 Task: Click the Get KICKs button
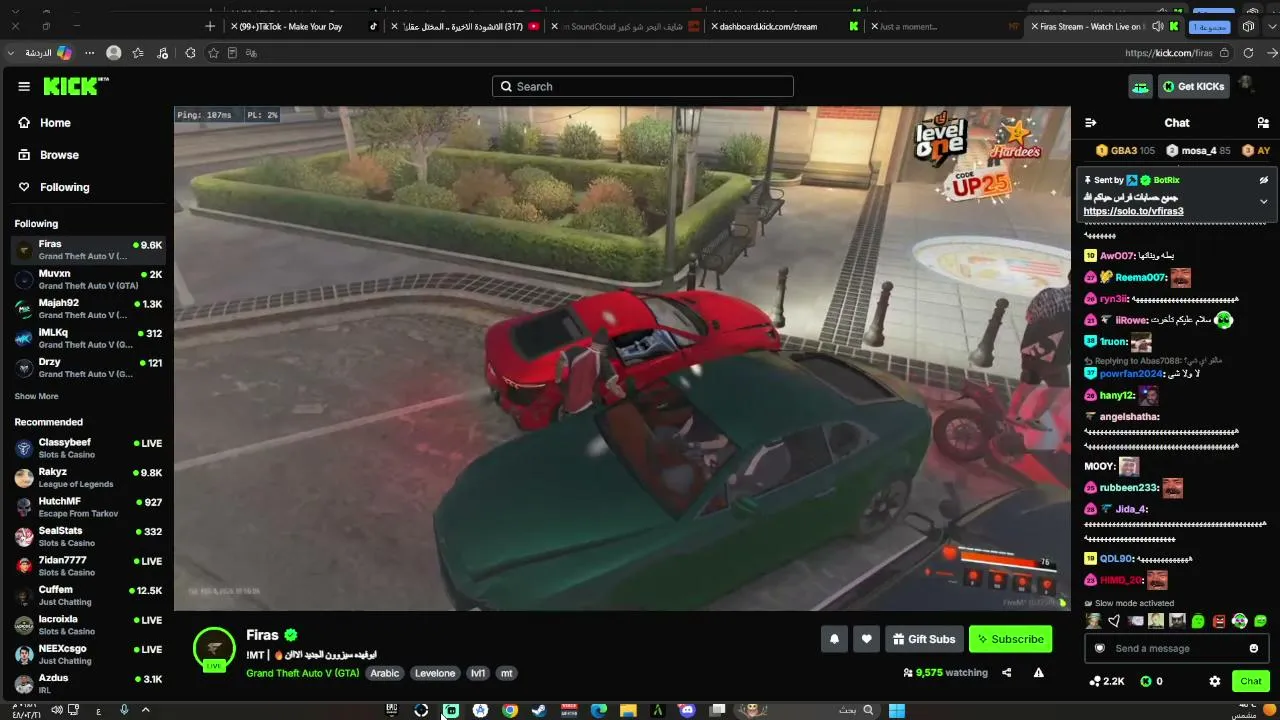[1193, 87]
